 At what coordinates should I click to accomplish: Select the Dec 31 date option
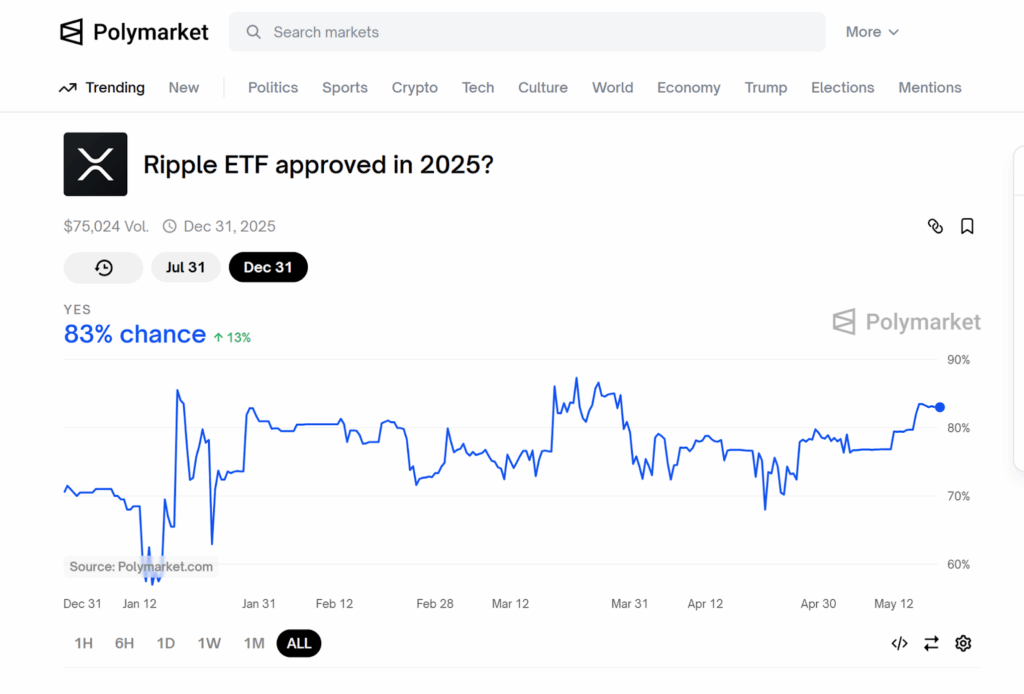268,267
